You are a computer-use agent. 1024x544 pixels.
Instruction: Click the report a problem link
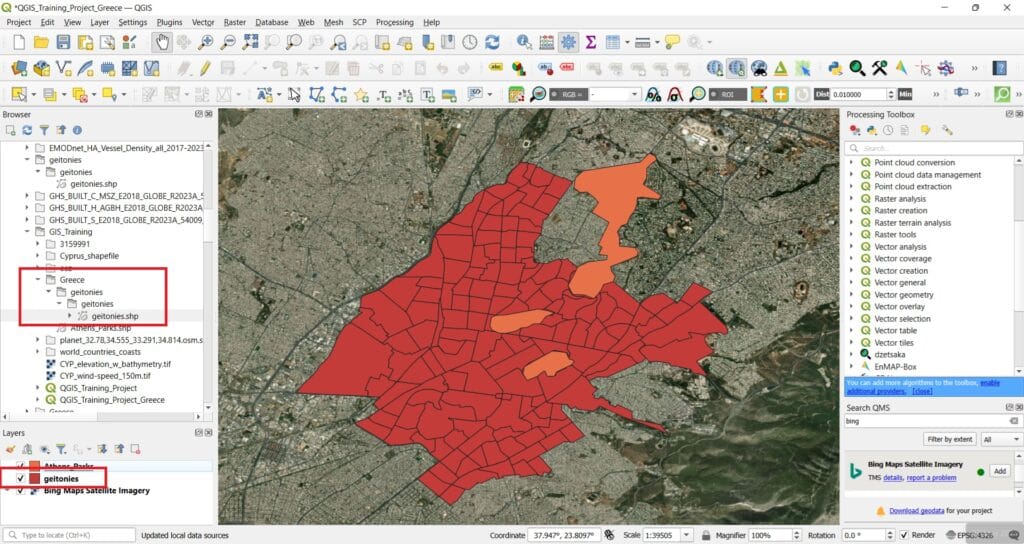931,478
